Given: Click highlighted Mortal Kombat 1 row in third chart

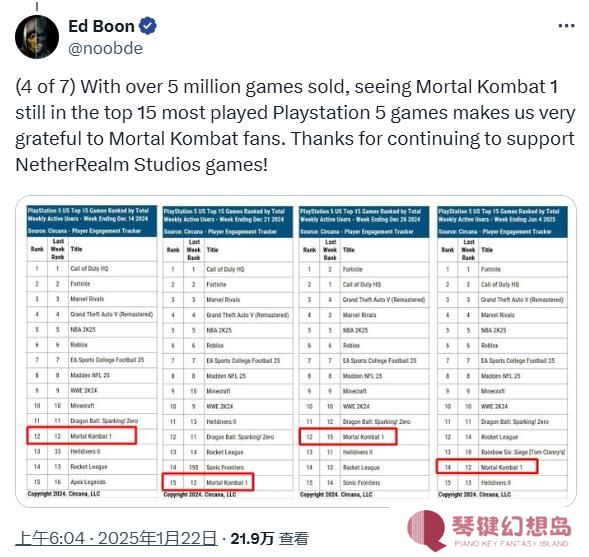Looking at the screenshot, I should 348,437.
